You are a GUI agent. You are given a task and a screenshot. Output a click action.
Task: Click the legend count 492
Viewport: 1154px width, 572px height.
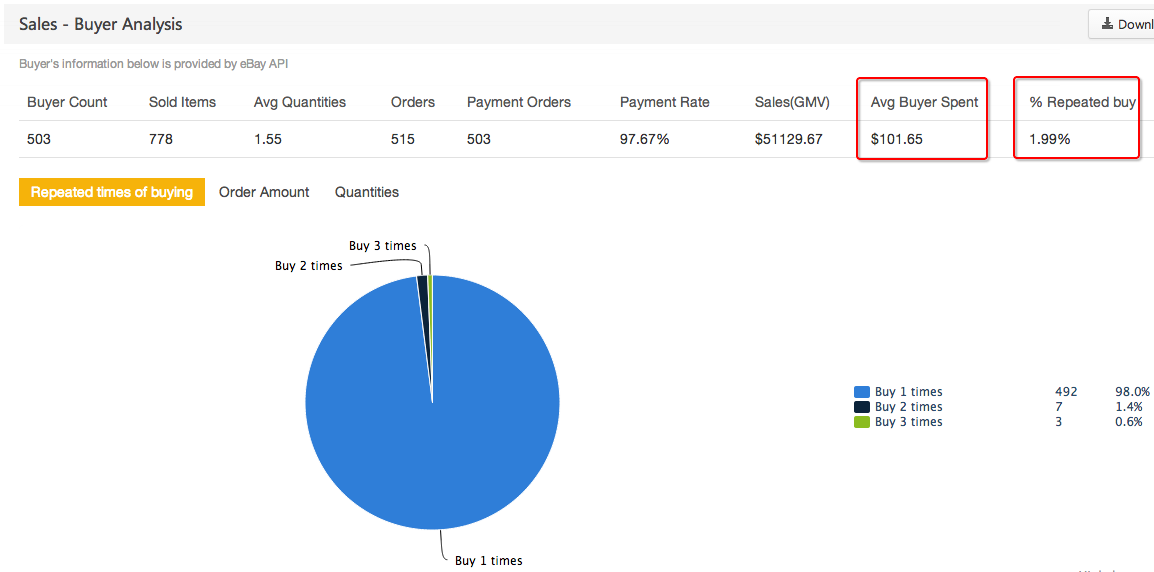(x=1066, y=392)
